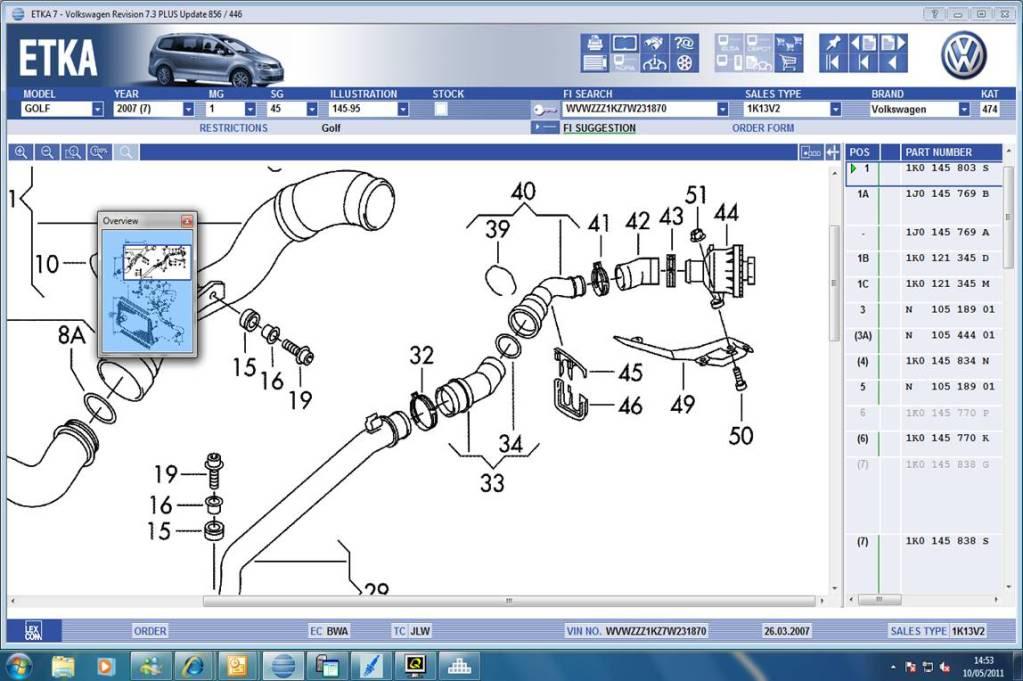The image size is (1023, 681).
Task: Click the single-bar skip-back arrow
Action: [863, 63]
